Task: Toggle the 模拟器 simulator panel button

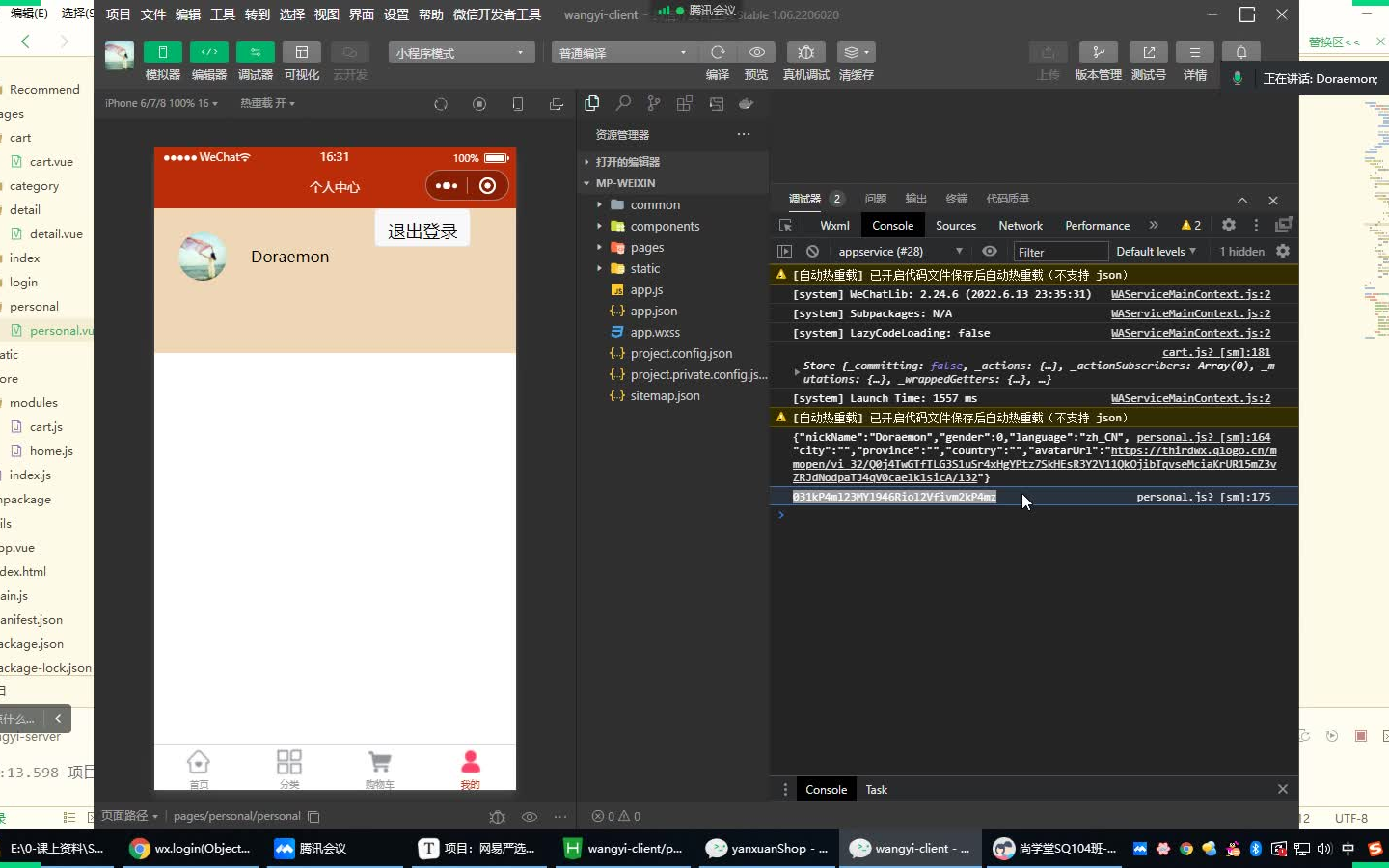Action: [162, 52]
